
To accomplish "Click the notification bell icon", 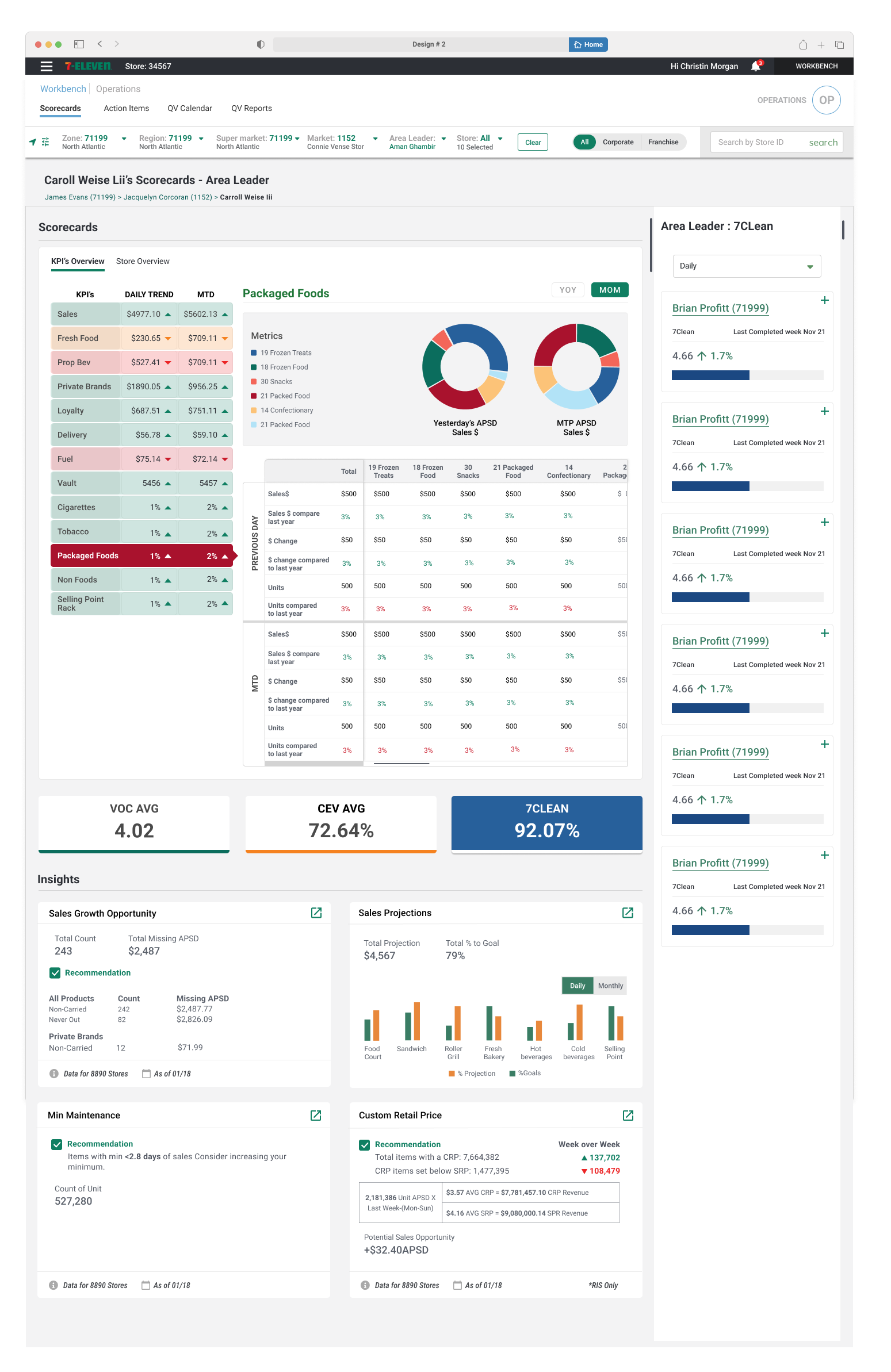I will (755, 66).
